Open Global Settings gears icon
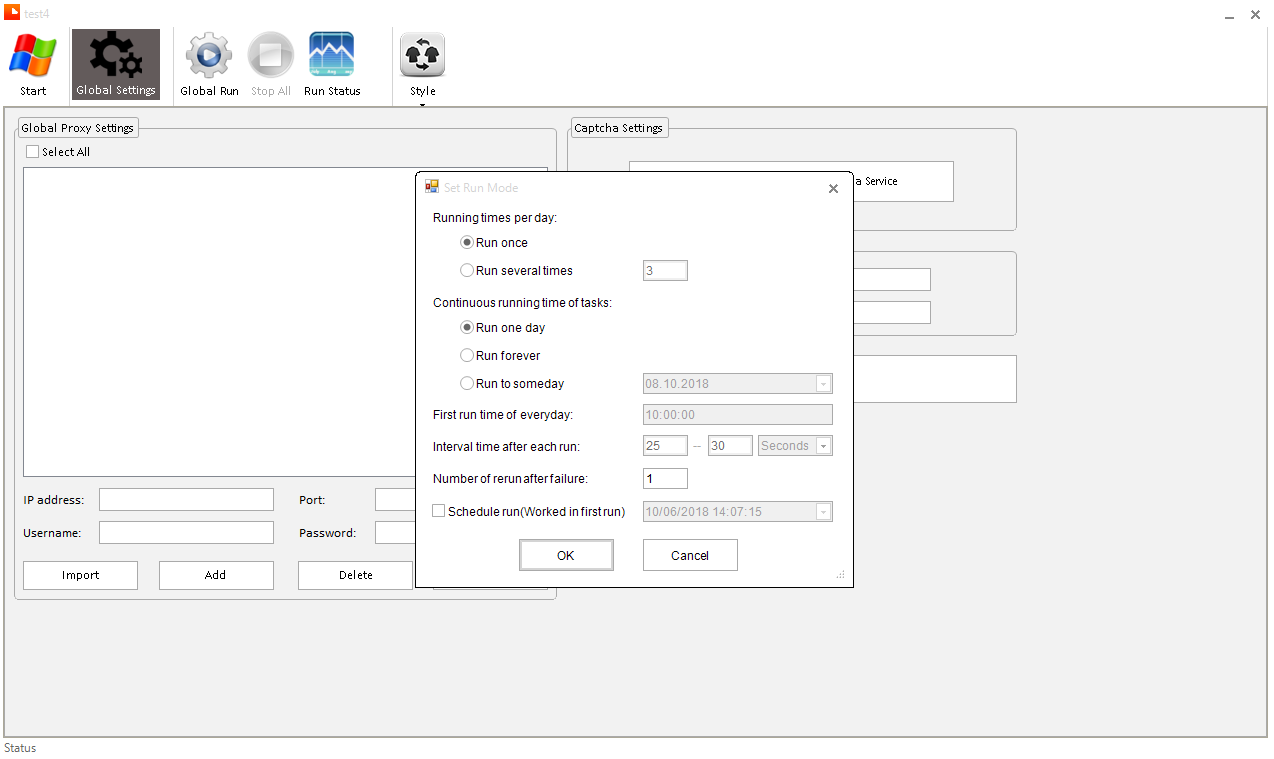The height and width of the screenshot is (759, 1274). point(116,56)
